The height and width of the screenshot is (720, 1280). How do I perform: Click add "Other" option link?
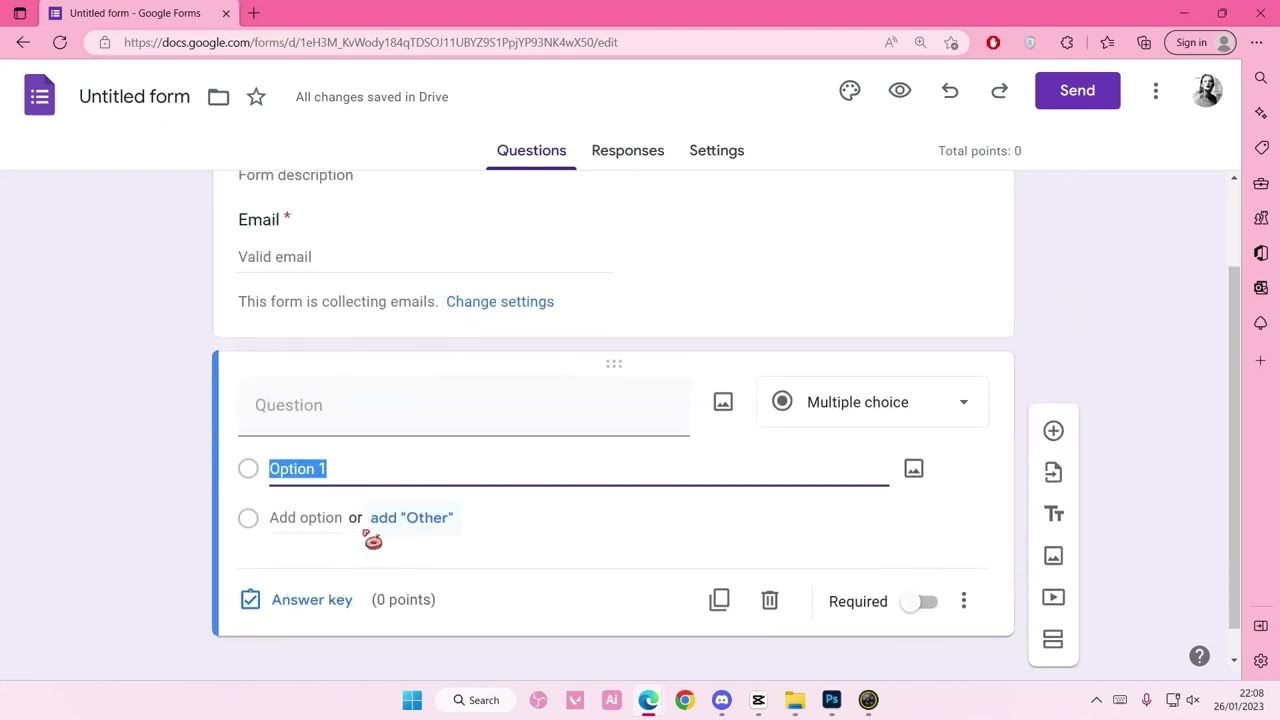(x=412, y=517)
